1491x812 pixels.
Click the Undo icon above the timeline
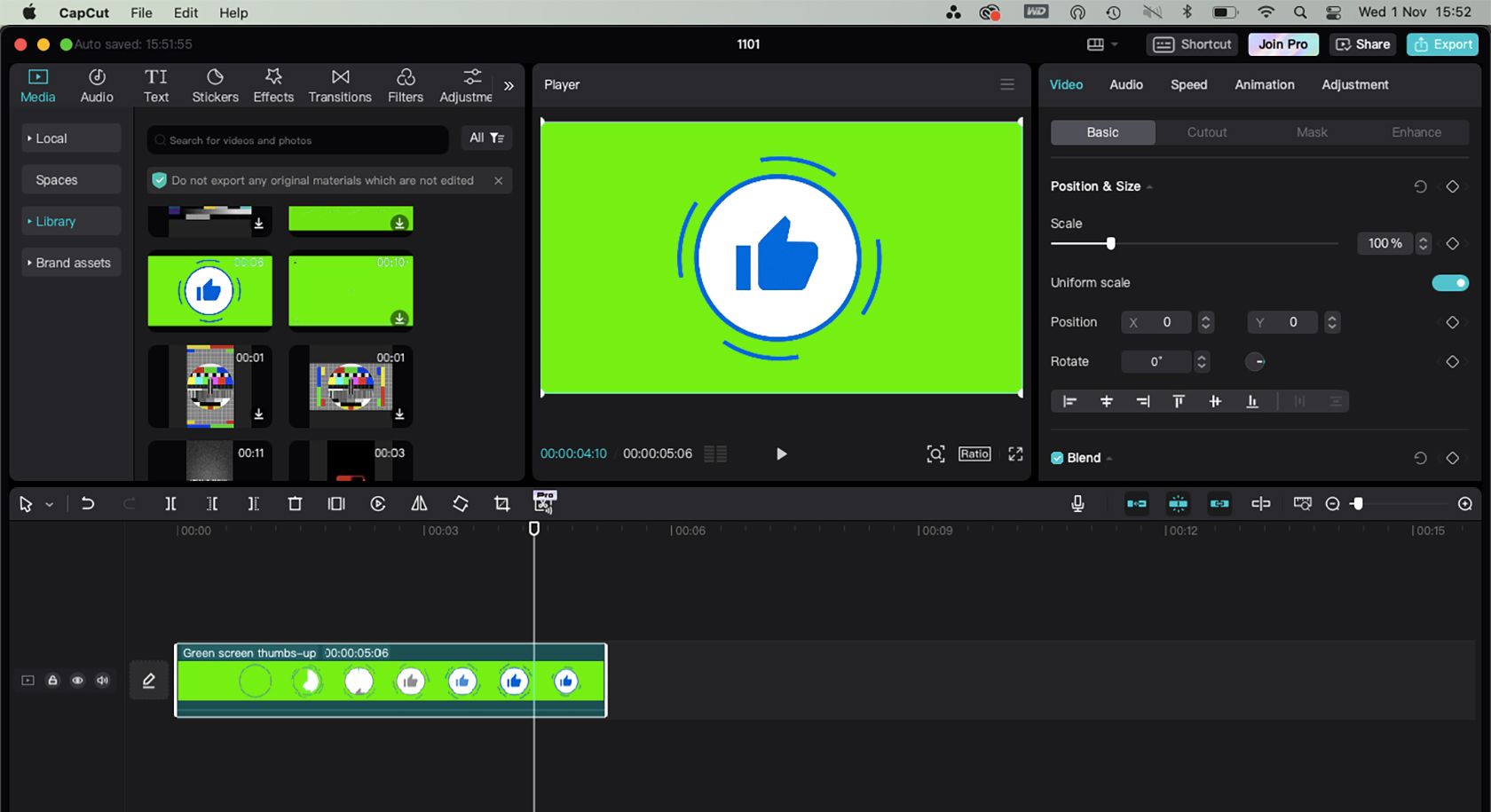[88, 503]
